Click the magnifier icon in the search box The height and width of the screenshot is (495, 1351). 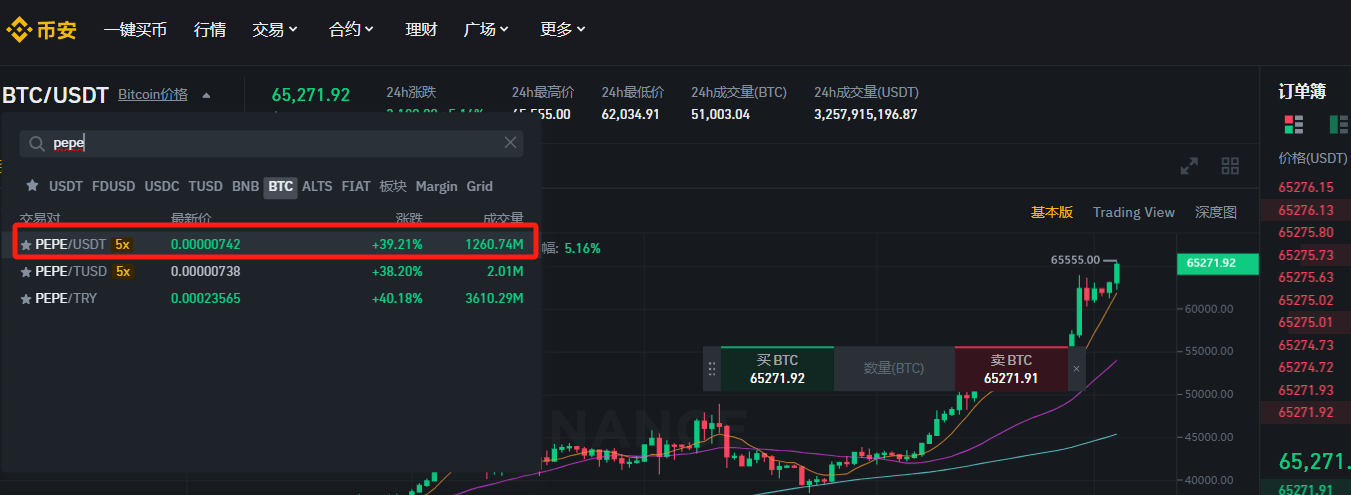point(36,144)
